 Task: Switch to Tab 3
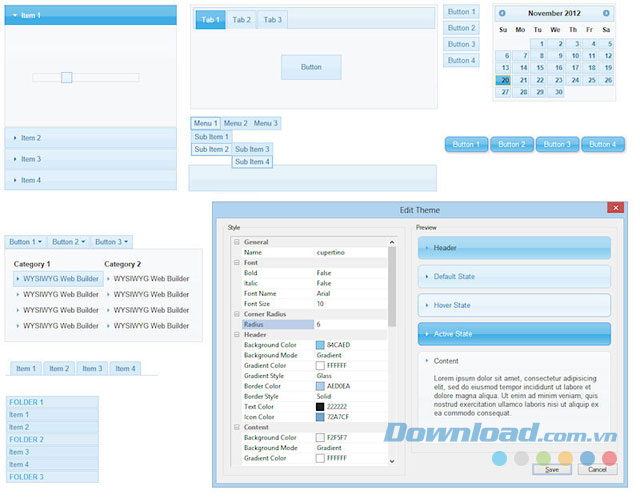pyautogui.click(x=272, y=20)
